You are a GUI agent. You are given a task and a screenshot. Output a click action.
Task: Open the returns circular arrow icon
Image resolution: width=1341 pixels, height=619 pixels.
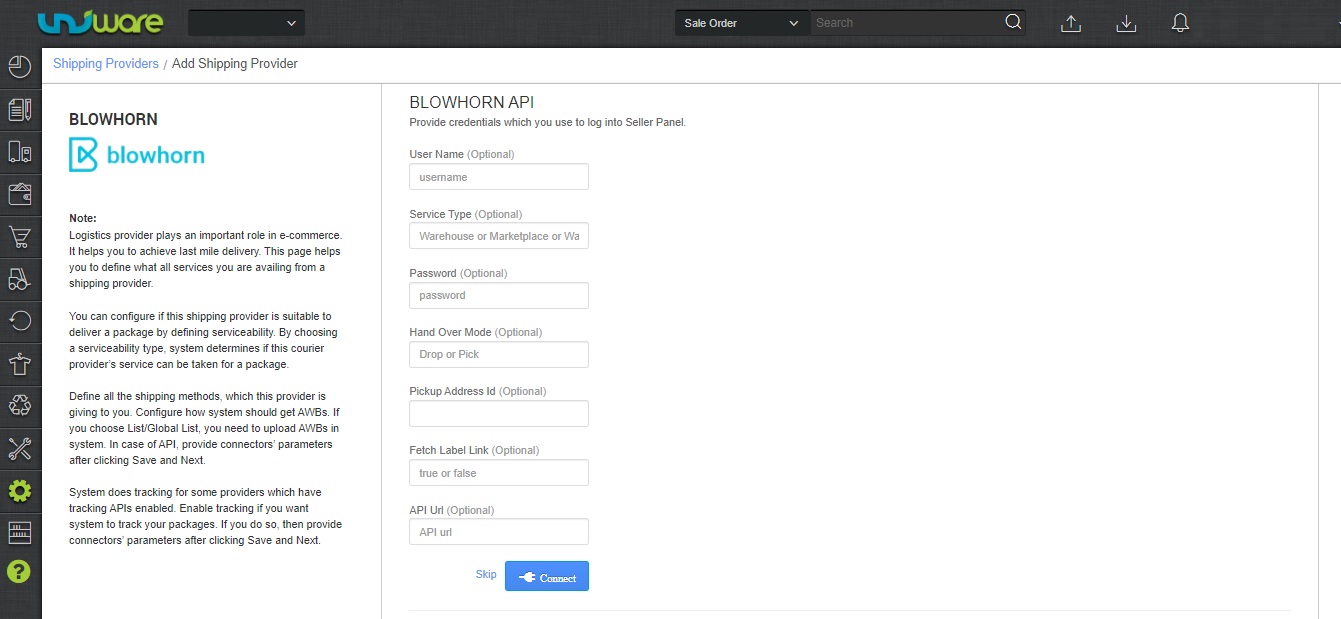(20, 321)
